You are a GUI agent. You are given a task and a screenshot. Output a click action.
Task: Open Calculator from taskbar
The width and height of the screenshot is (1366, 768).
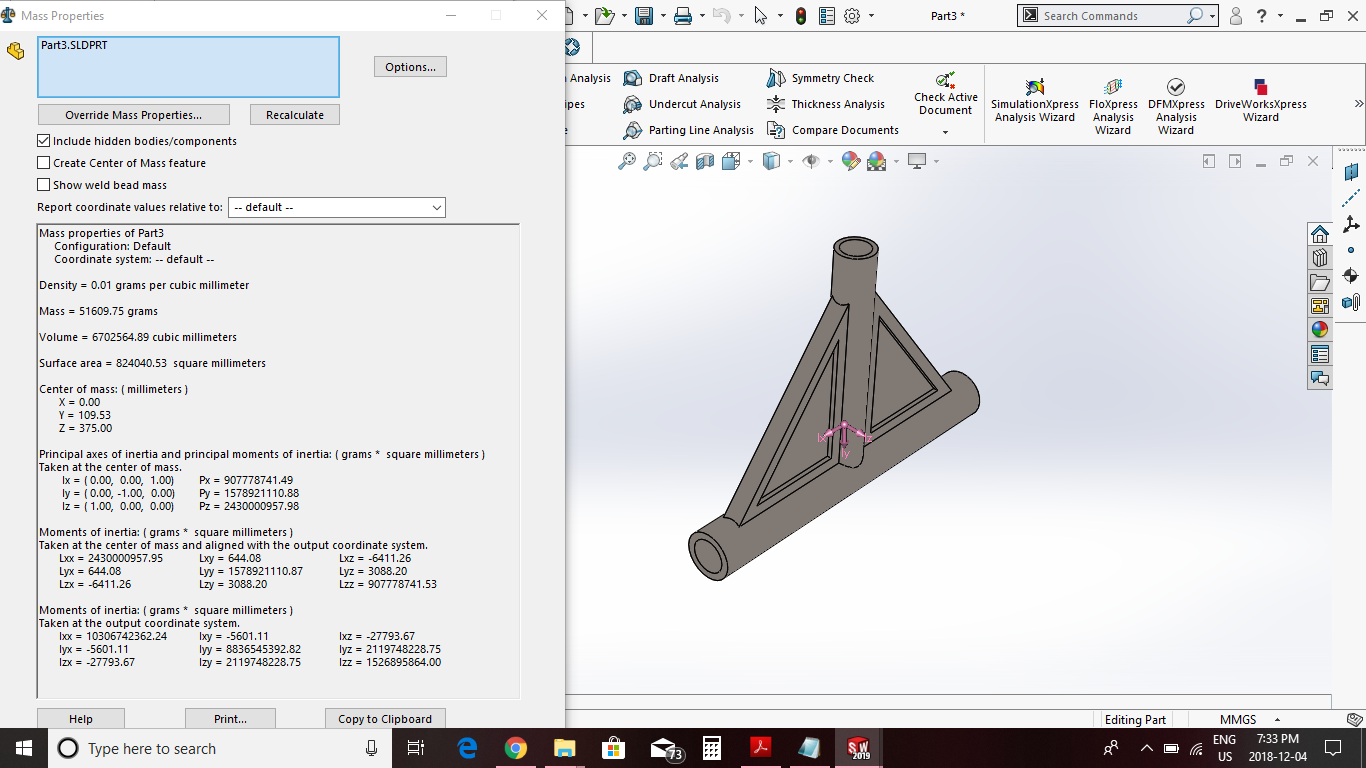712,748
